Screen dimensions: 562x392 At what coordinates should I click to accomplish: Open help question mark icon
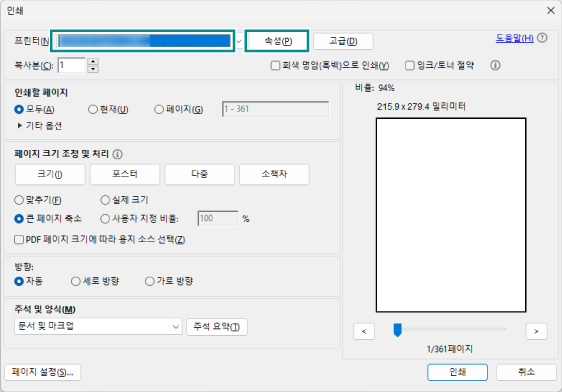(542, 38)
